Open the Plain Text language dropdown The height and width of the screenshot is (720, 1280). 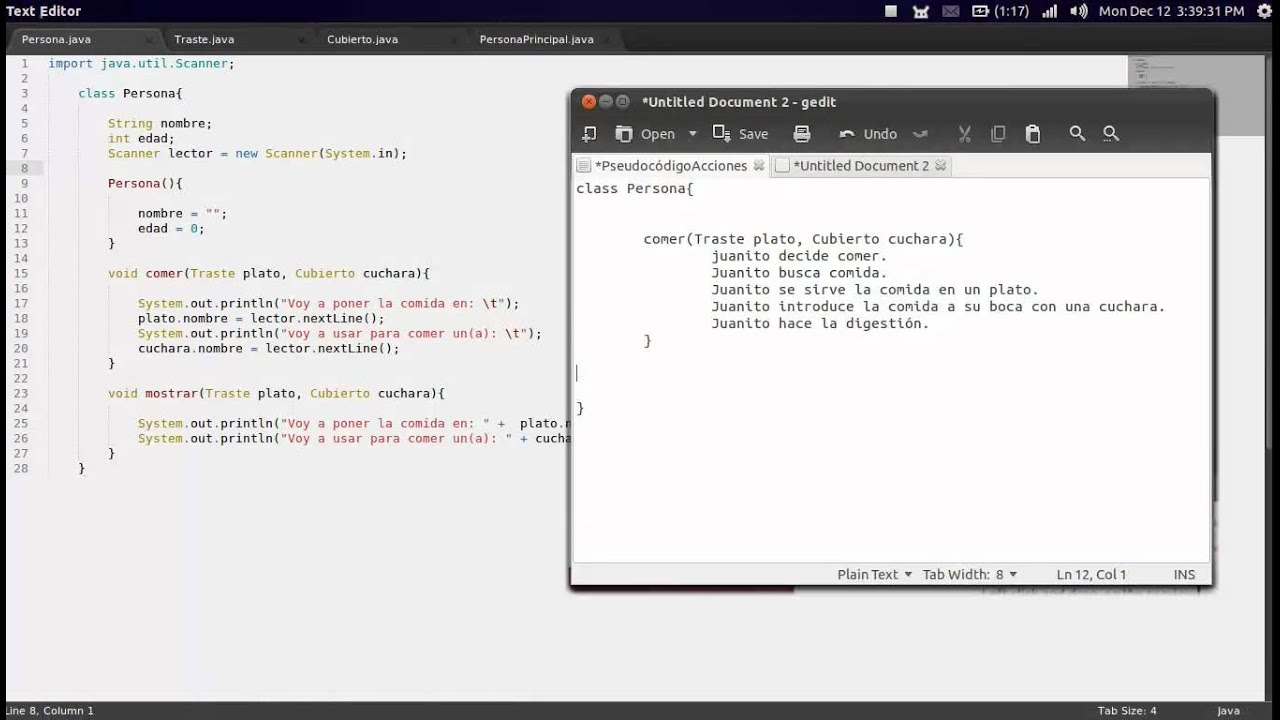coord(875,574)
